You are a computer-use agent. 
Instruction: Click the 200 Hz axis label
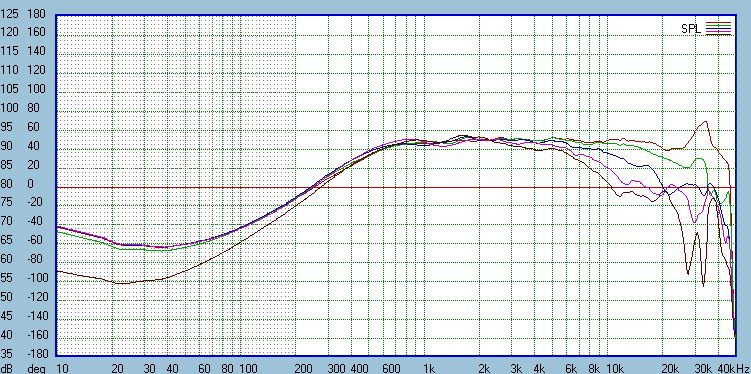click(303, 368)
